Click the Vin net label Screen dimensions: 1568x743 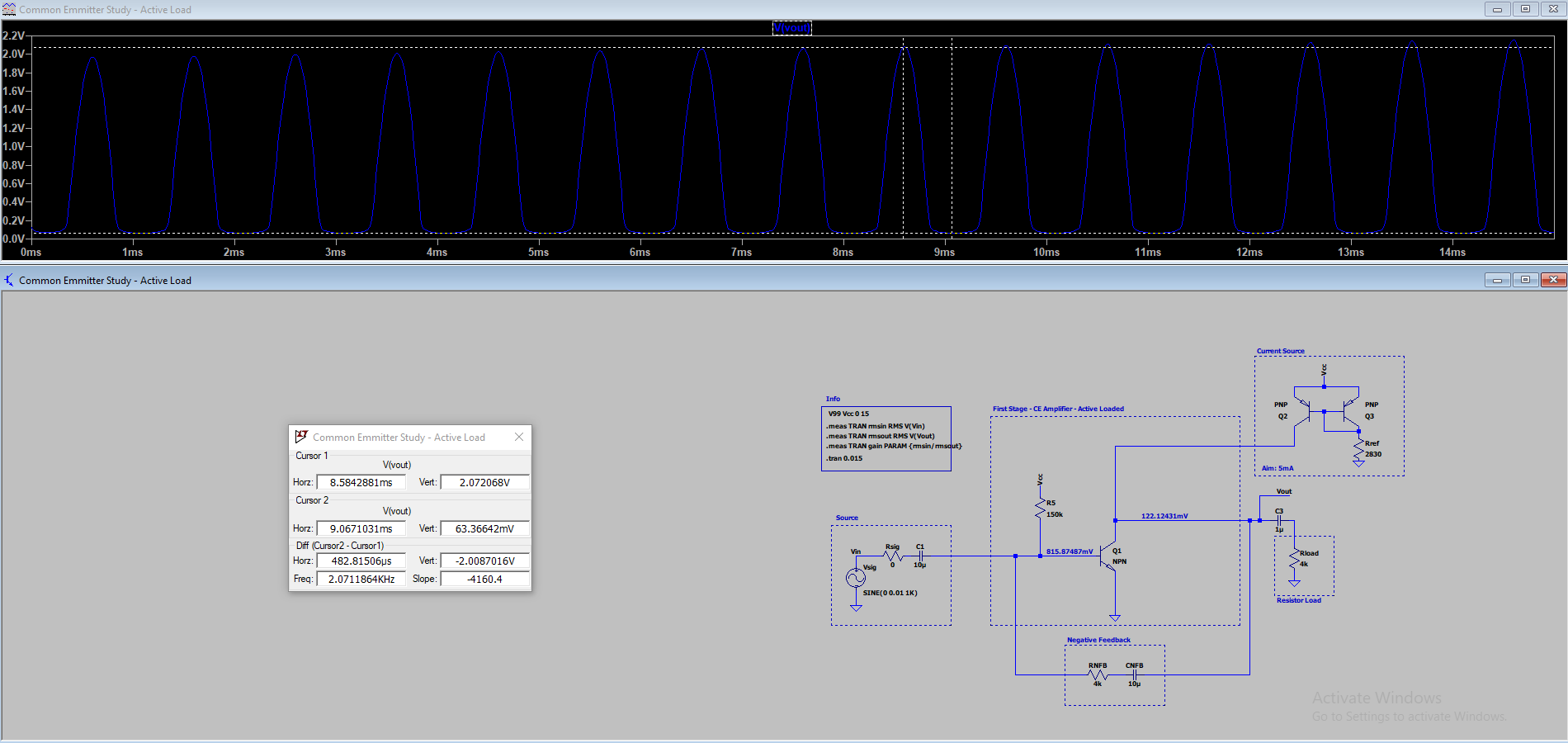tap(856, 551)
